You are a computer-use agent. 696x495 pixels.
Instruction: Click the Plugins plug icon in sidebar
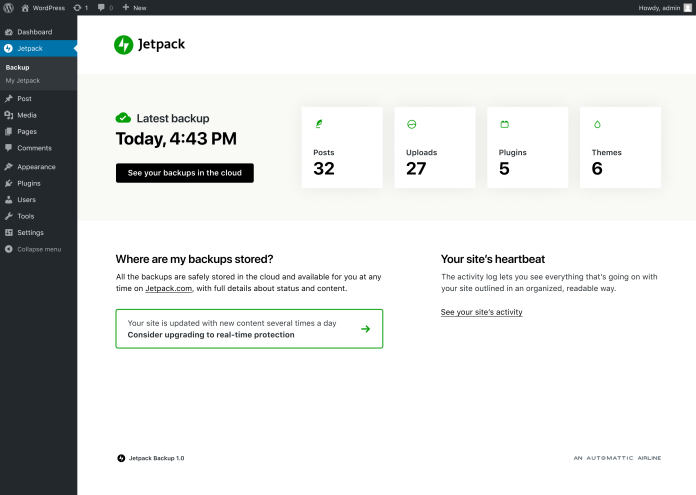8,183
